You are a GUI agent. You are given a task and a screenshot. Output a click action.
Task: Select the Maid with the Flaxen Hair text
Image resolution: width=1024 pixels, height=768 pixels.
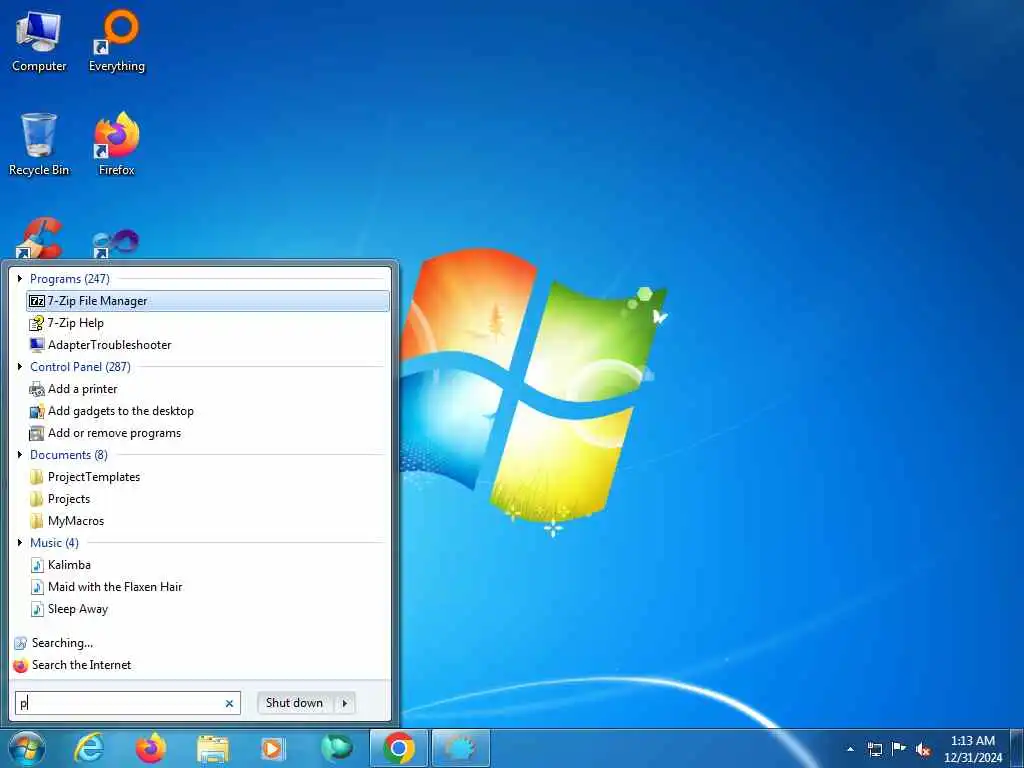[x=115, y=587]
